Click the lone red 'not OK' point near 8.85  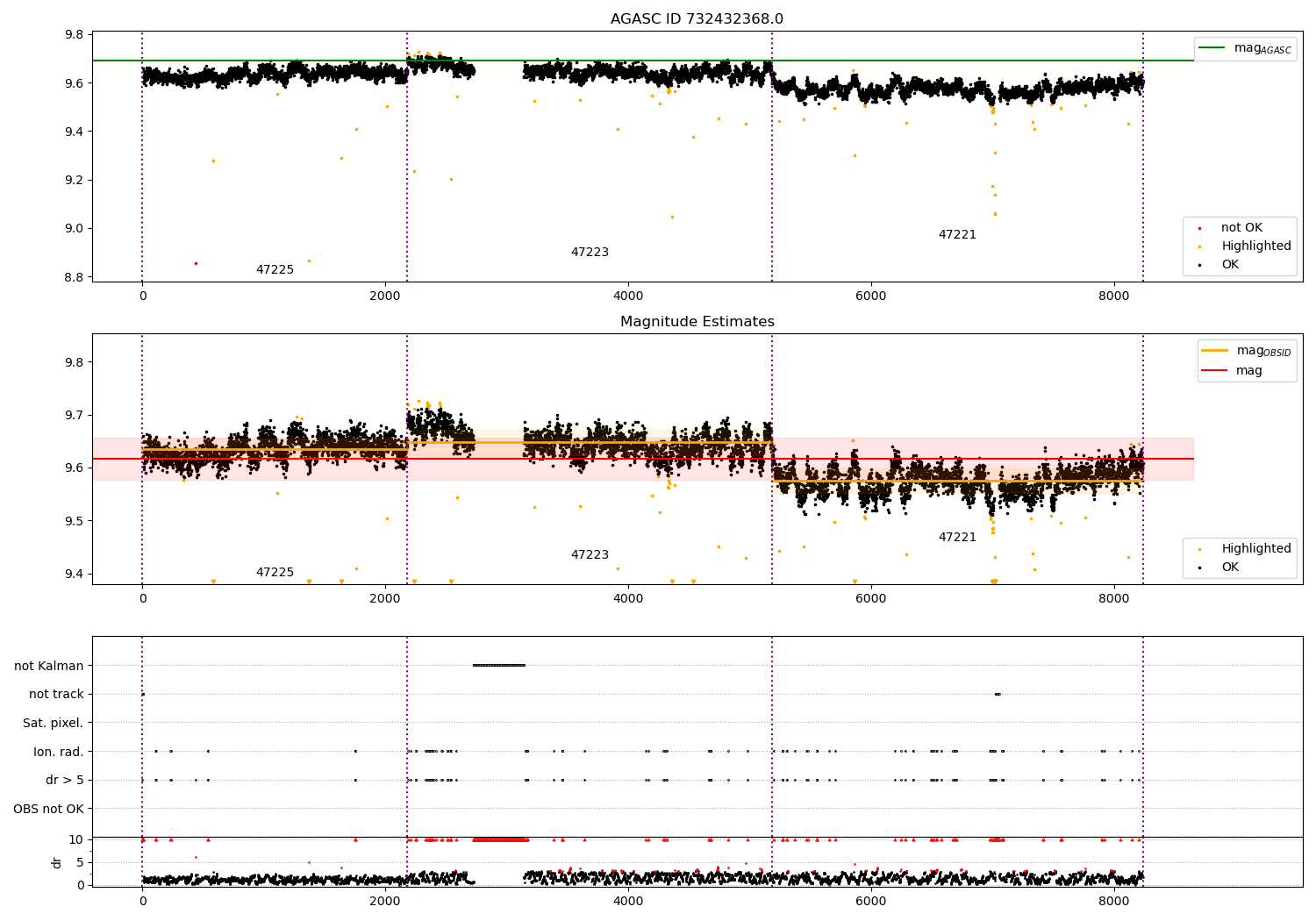(x=196, y=263)
